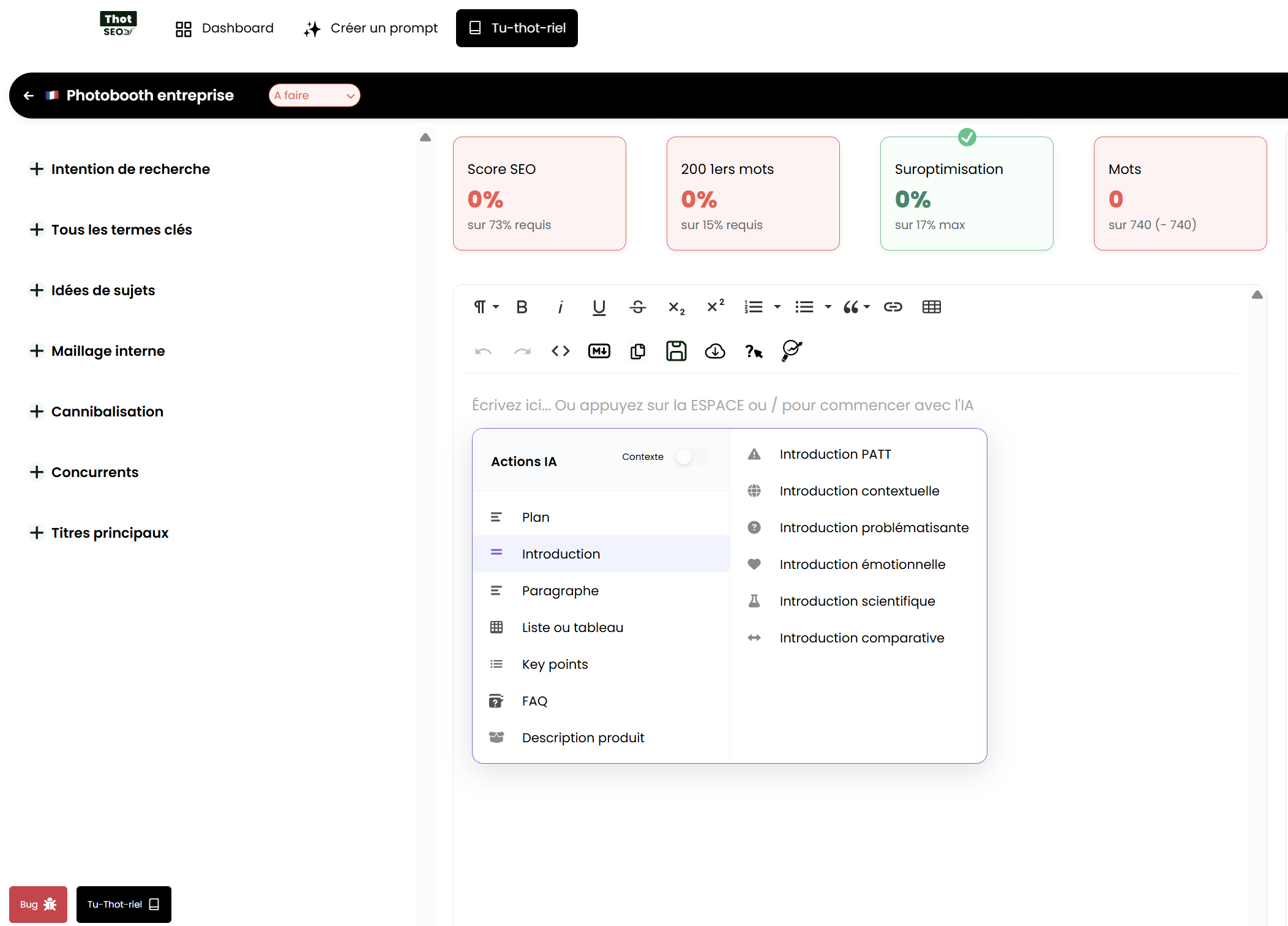This screenshot has height=926, width=1288.
Task: Insert a table via toolbar icon
Action: [931, 307]
